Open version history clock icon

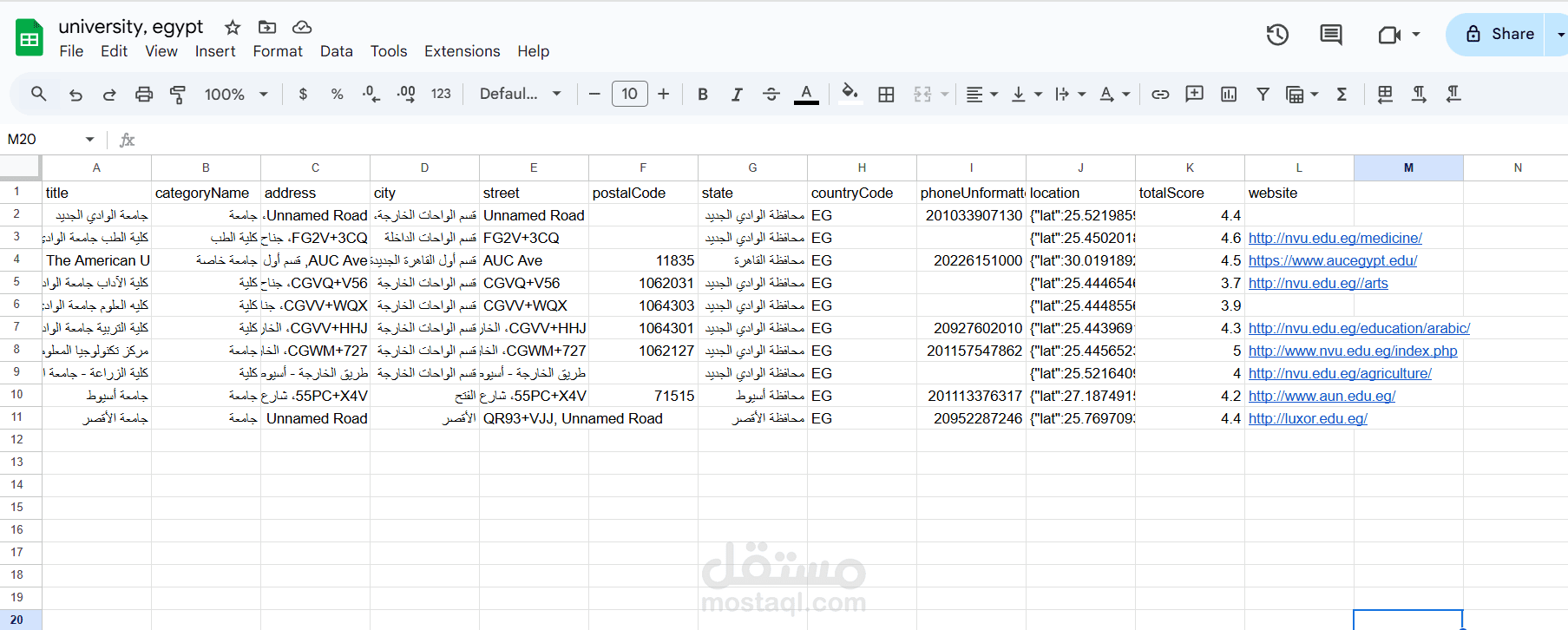1277,35
